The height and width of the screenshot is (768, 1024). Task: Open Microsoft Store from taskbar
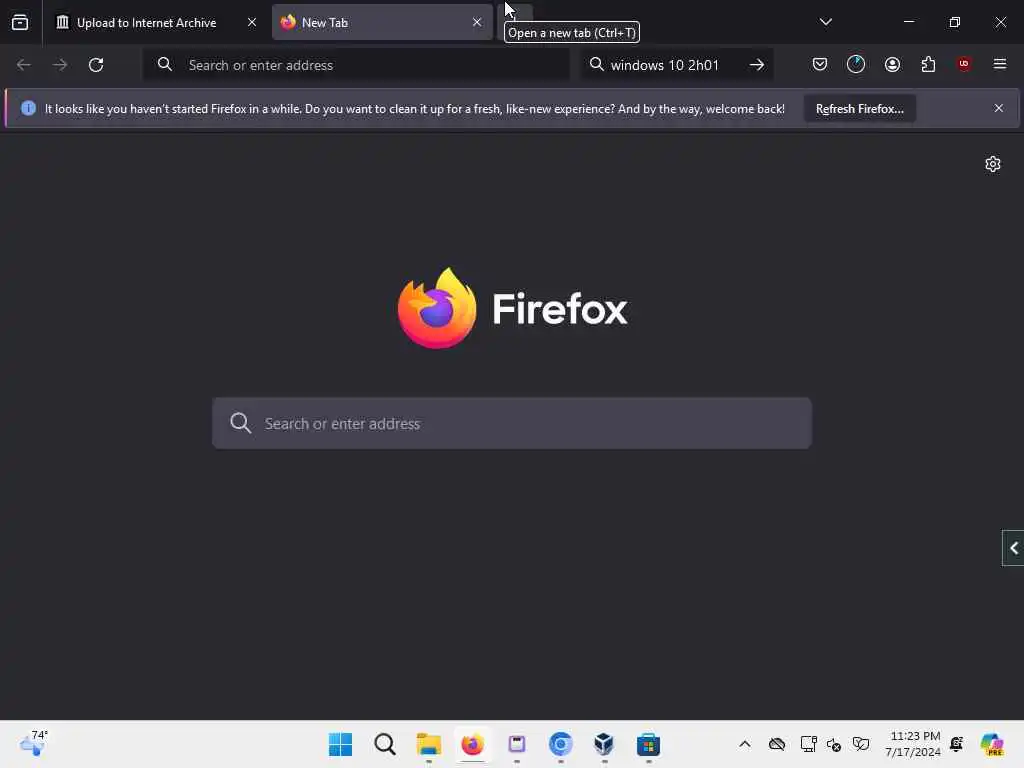(x=648, y=744)
